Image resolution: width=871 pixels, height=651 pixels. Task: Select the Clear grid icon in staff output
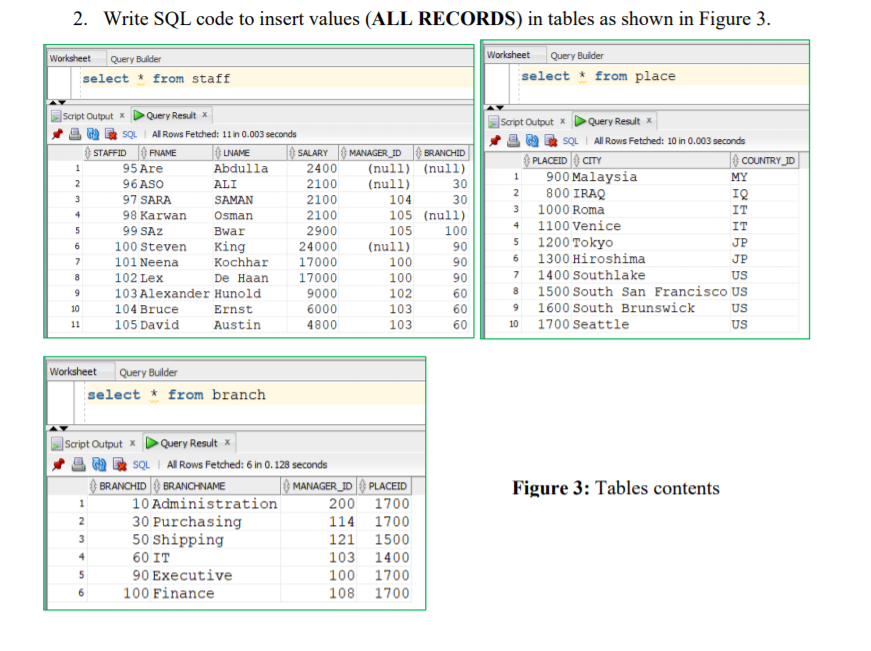[x=110, y=134]
